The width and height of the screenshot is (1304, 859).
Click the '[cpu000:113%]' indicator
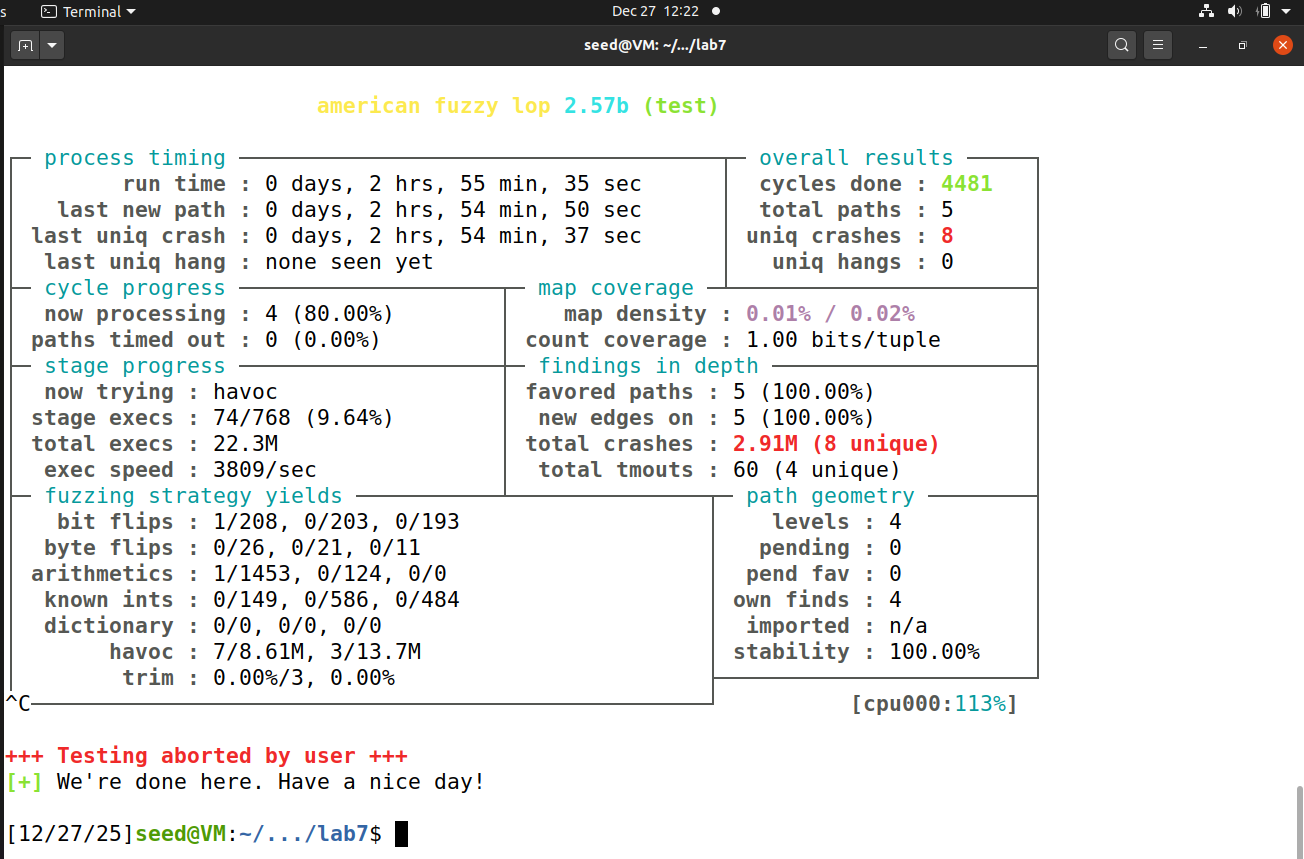click(934, 704)
